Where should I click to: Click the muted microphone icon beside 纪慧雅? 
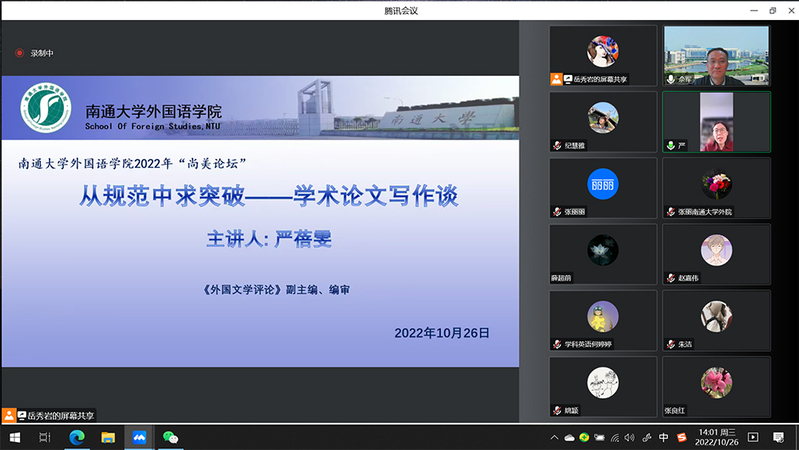pyautogui.click(x=557, y=145)
